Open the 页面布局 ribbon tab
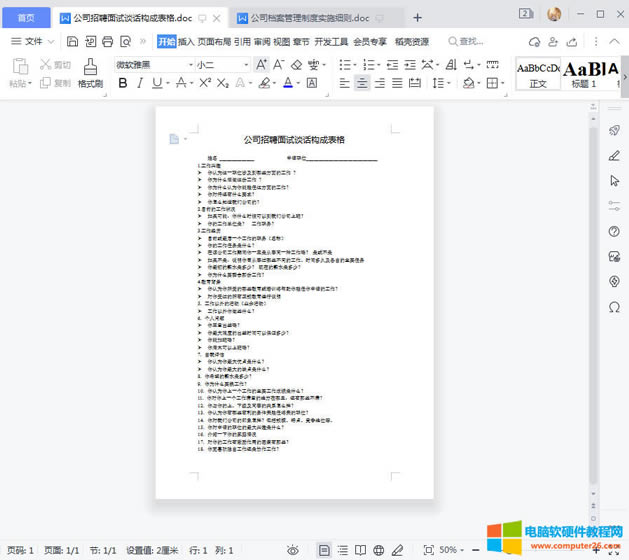The width and height of the screenshot is (629, 560). [215, 41]
